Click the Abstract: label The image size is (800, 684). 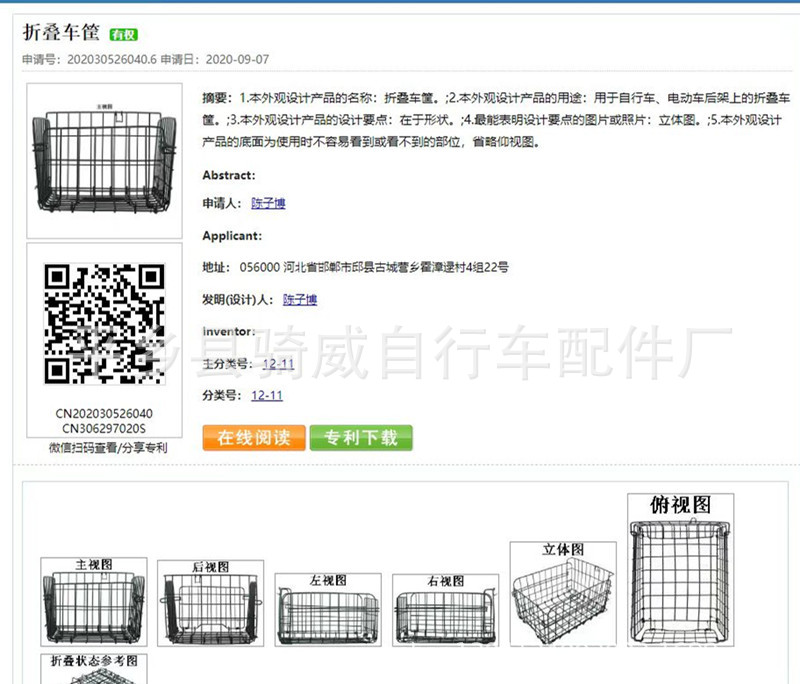pyautogui.click(x=229, y=175)
